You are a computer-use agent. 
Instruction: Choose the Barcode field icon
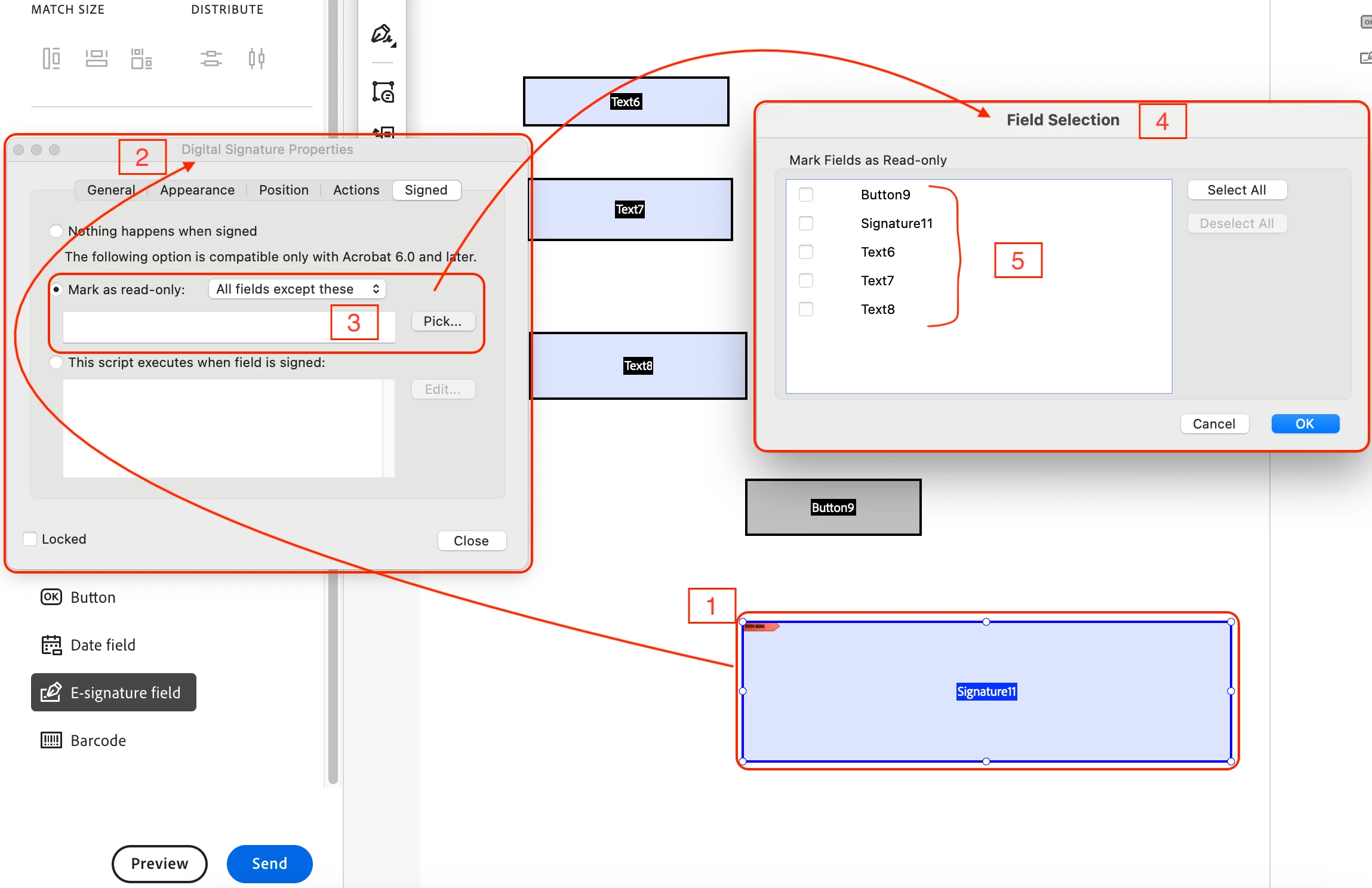tap(51, 740)
